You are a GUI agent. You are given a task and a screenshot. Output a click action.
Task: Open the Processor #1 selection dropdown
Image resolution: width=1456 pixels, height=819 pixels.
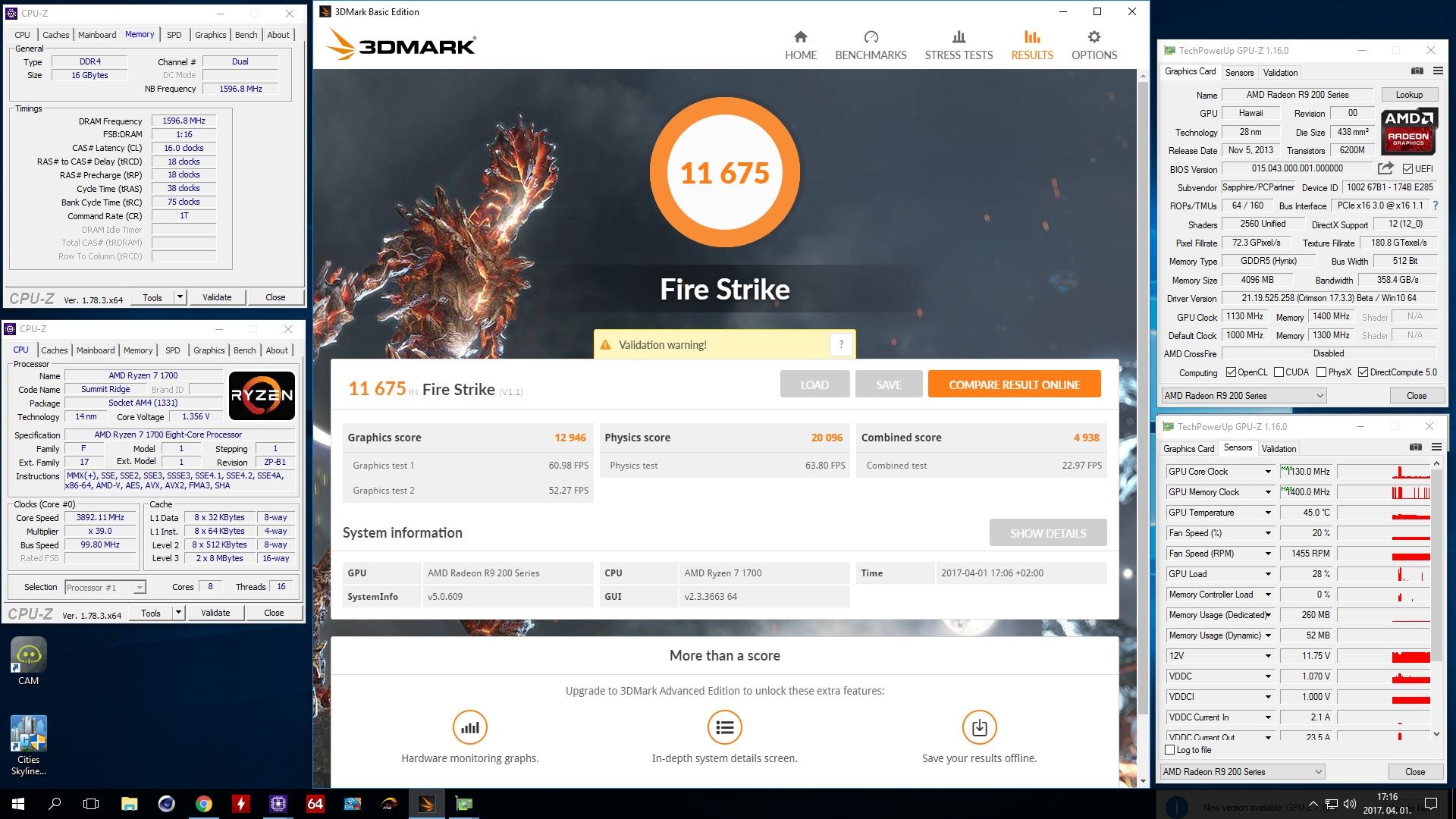105,587
